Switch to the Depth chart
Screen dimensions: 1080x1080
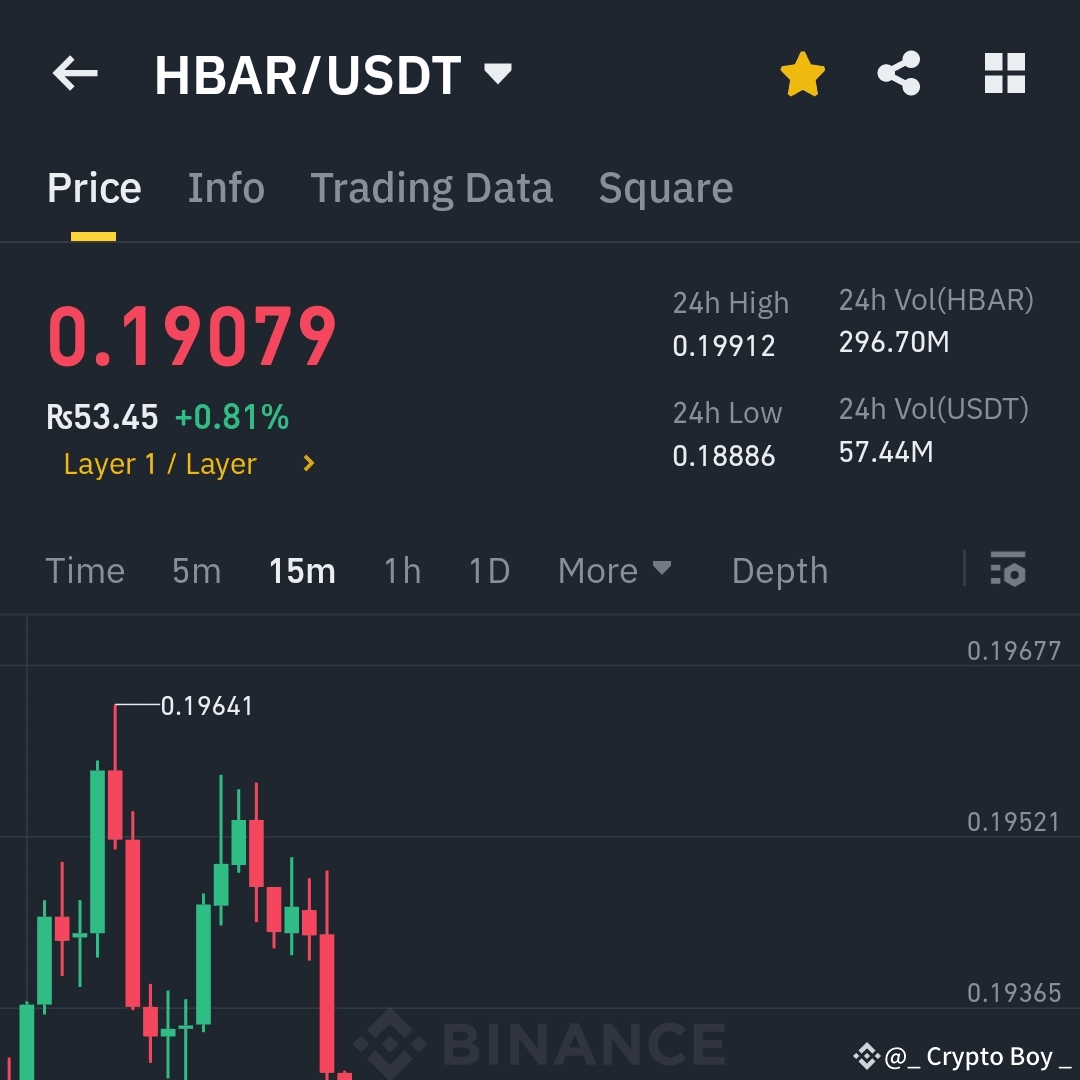tap(780, 571)
